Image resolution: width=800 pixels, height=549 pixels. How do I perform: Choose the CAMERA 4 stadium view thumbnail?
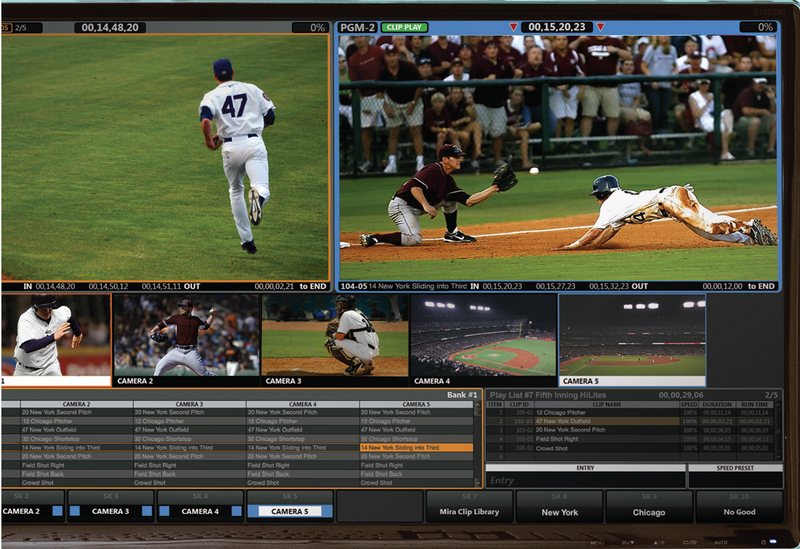(482, 335)
